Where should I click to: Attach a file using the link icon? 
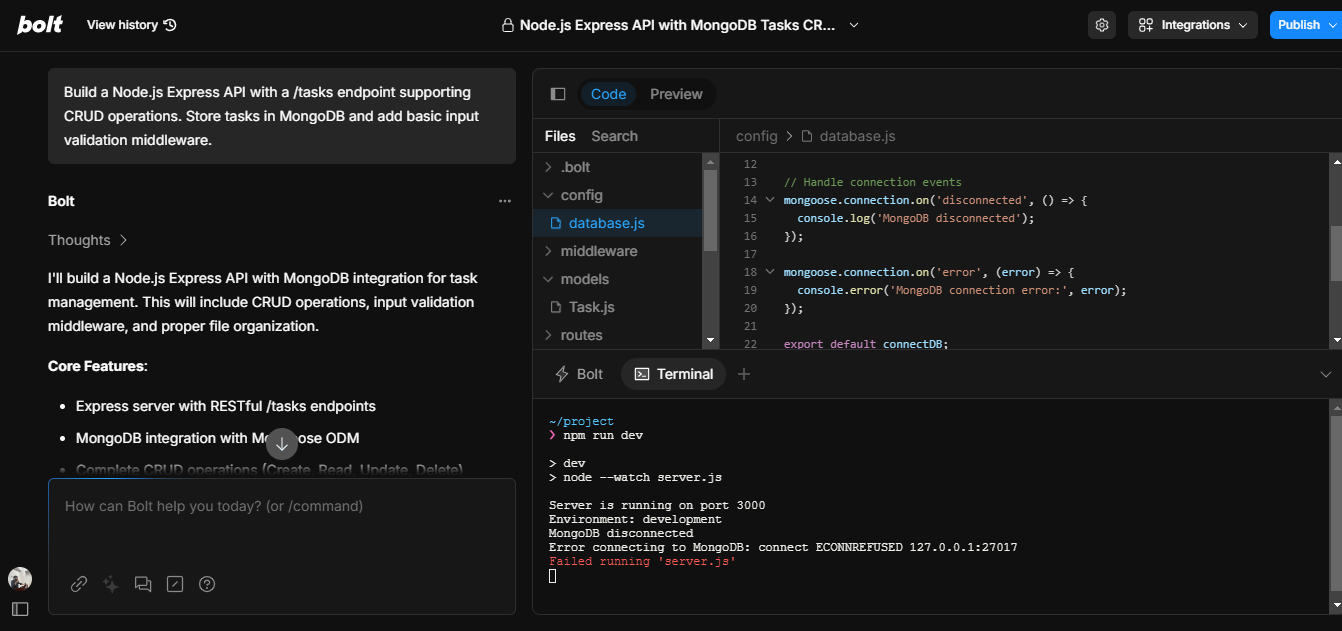[x=79, y=584]
